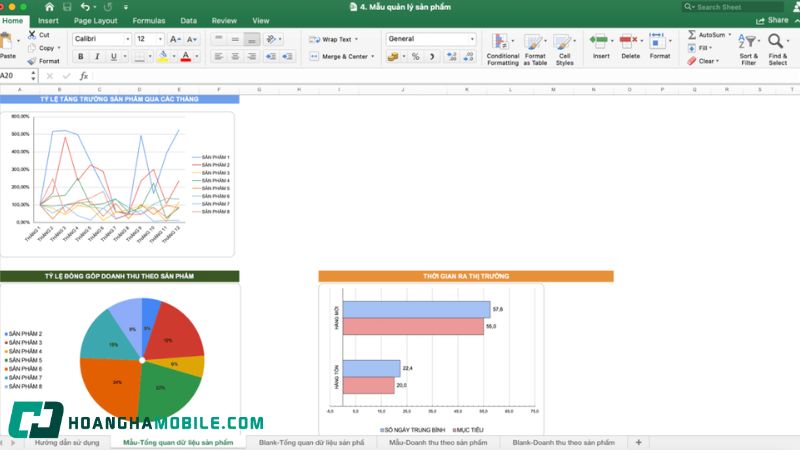Click Merge & Center

[342, 57]
